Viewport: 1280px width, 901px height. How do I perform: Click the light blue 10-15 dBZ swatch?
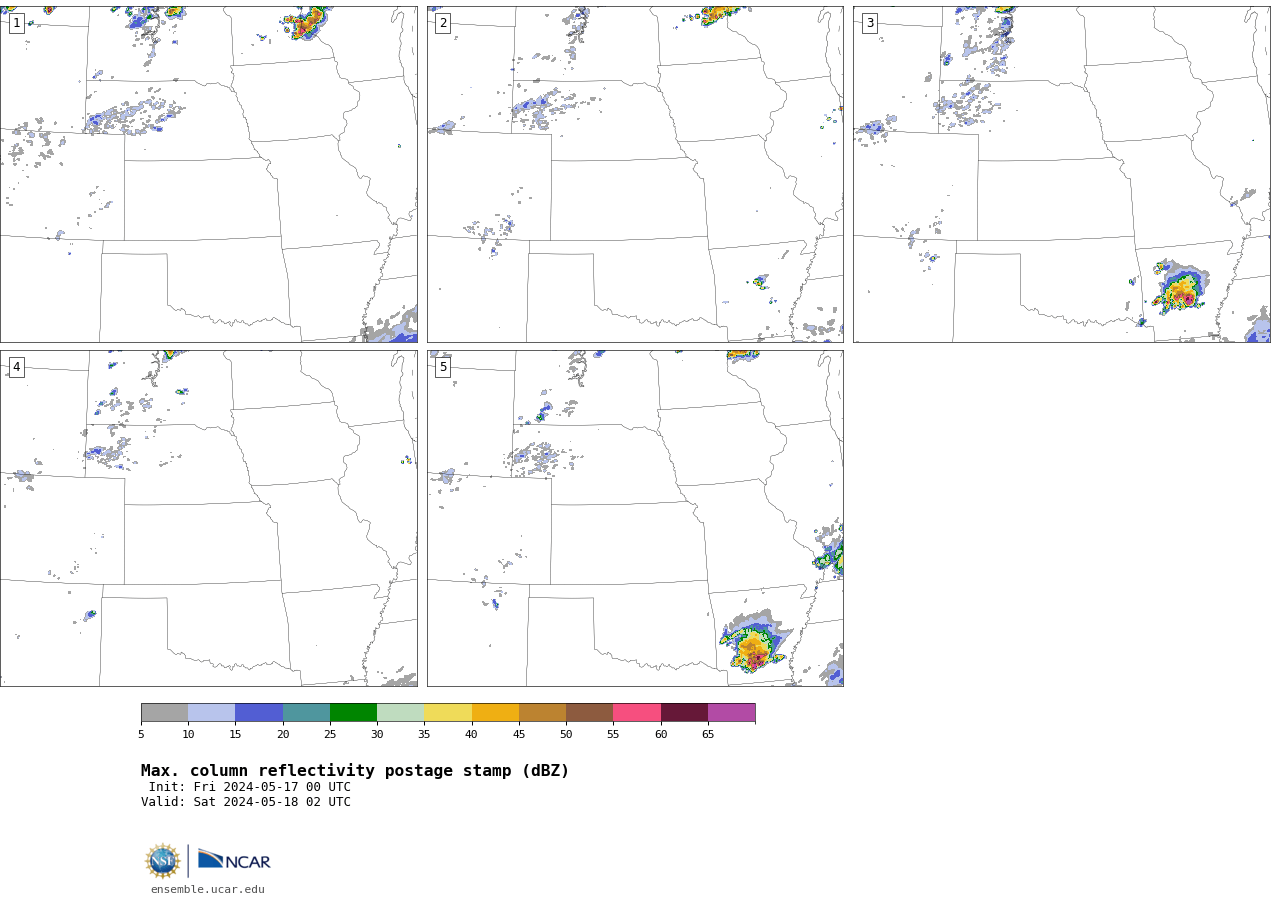pyautogui.click(x=212, y=713)
